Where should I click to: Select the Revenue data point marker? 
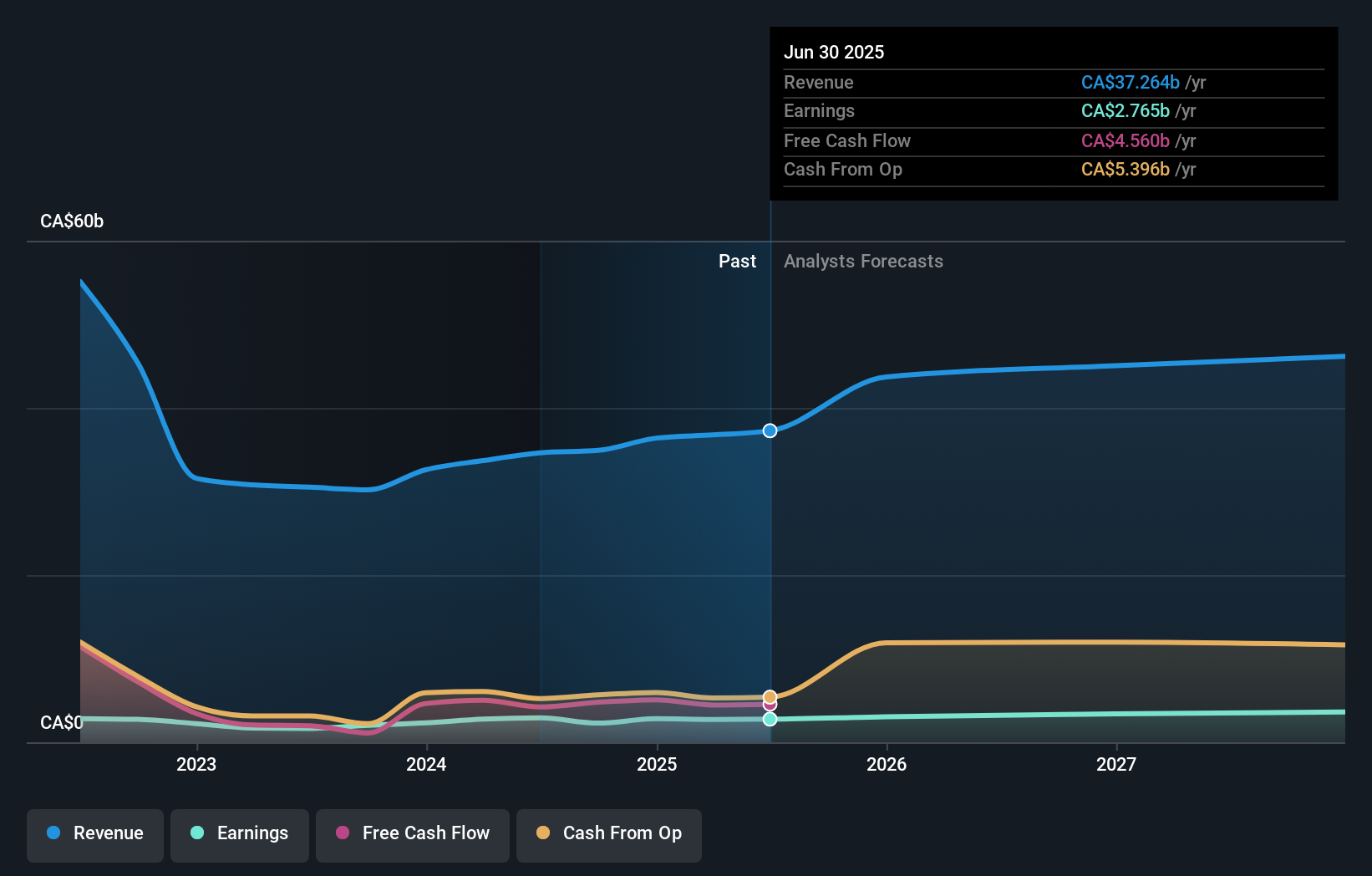tap(770, 430)
